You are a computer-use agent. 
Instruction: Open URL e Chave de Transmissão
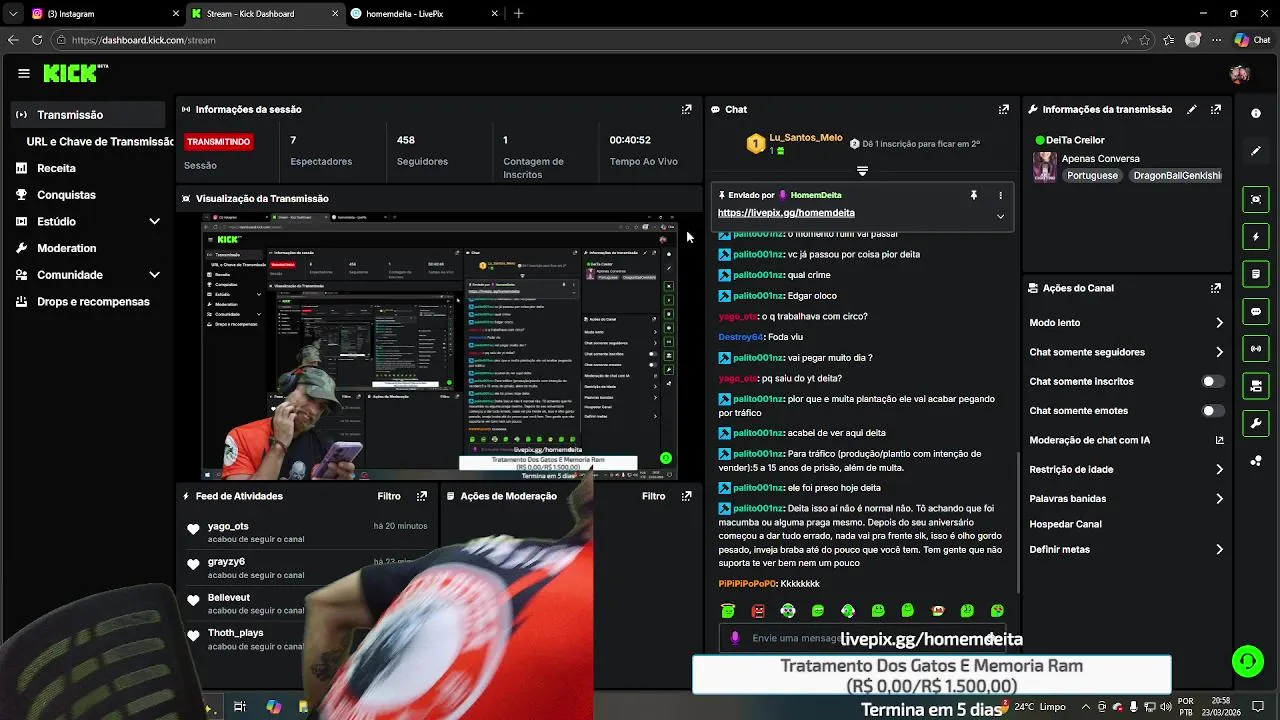(100, 142)
